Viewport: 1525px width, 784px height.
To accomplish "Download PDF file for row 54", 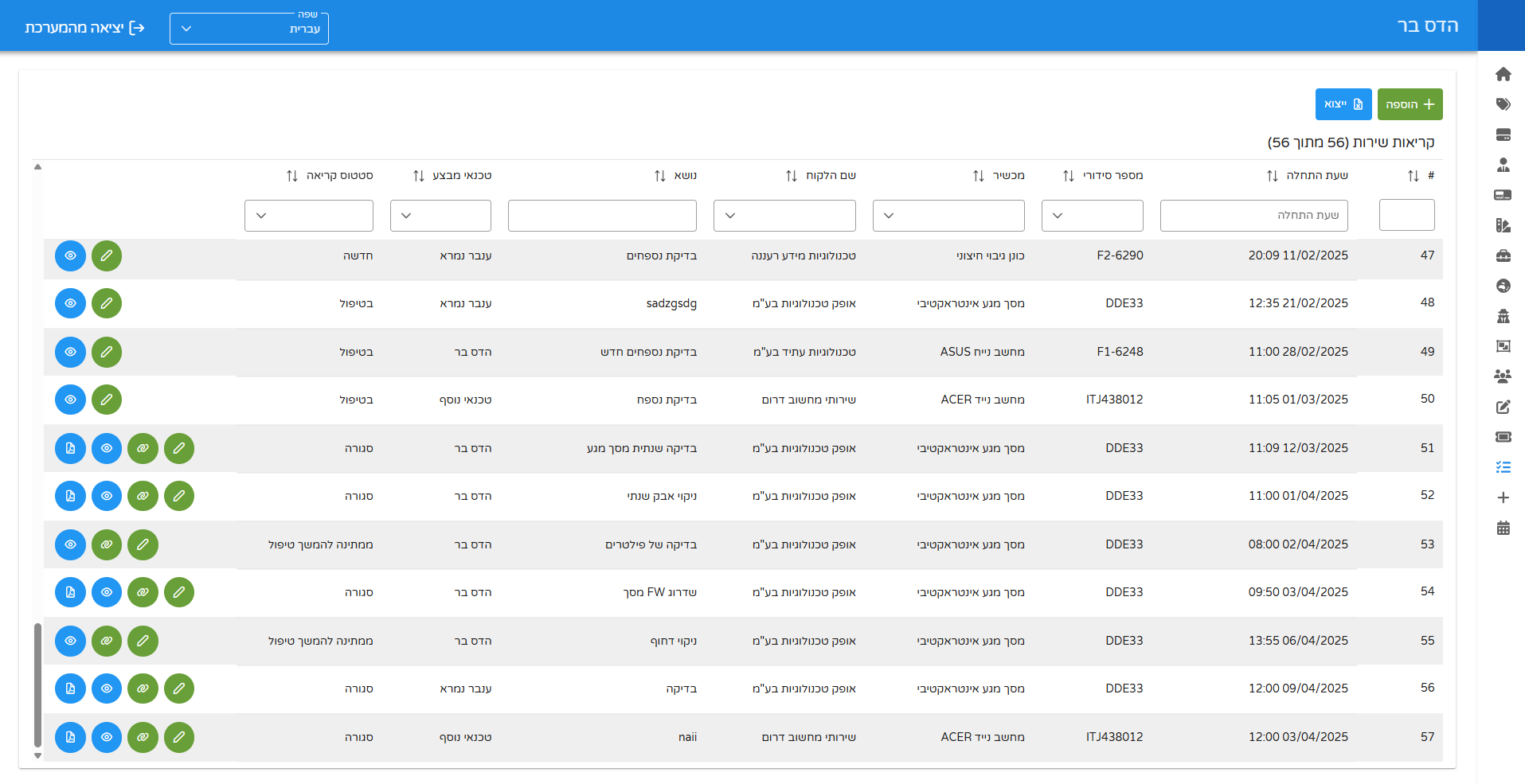I will pos(70,592).
